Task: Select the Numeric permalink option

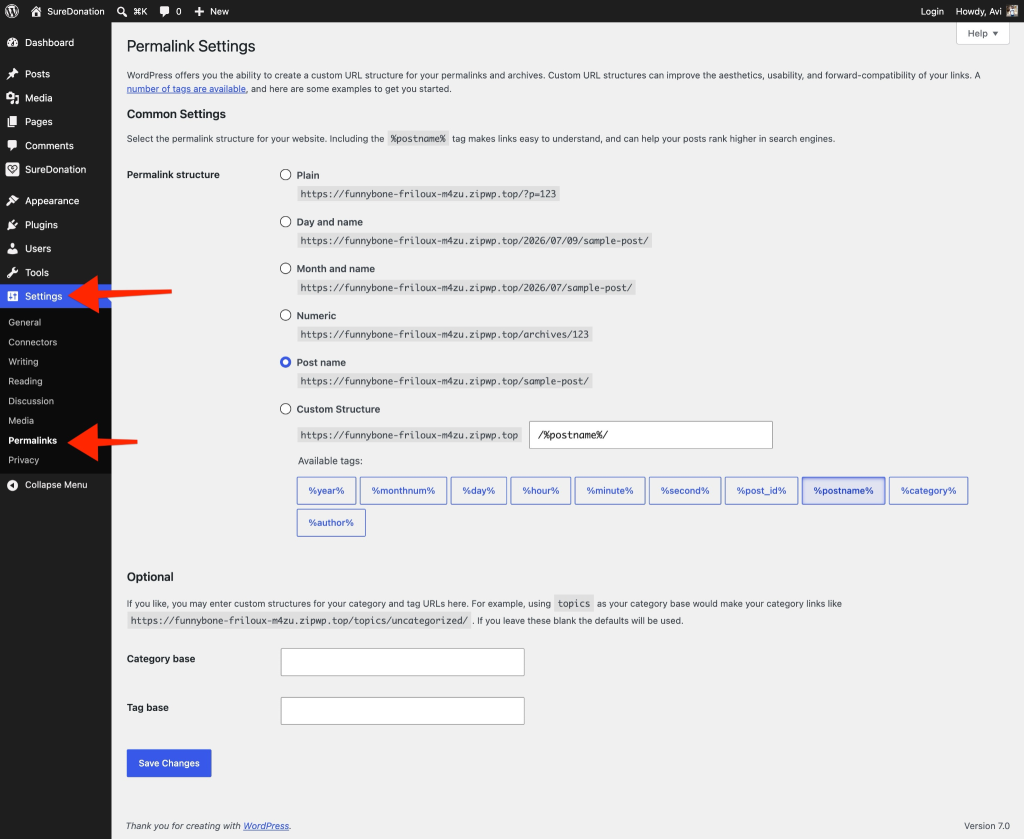Action: (285, 315)
